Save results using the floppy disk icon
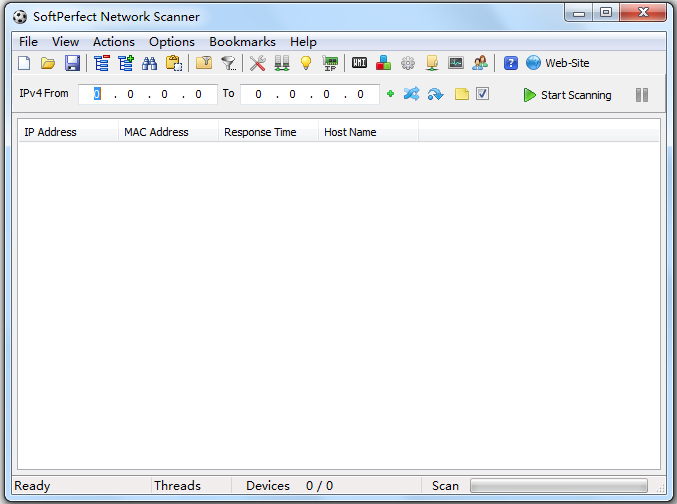The height and width of the screenshot is (504, 677). [x=72, y=63]
